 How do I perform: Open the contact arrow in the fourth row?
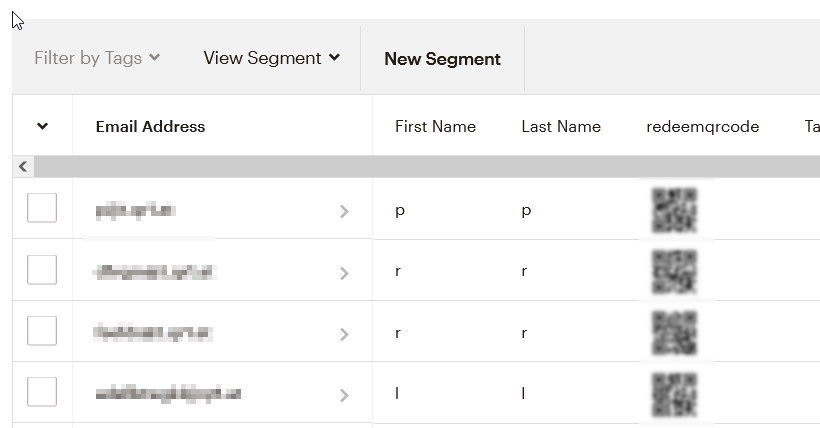(344, 396)
